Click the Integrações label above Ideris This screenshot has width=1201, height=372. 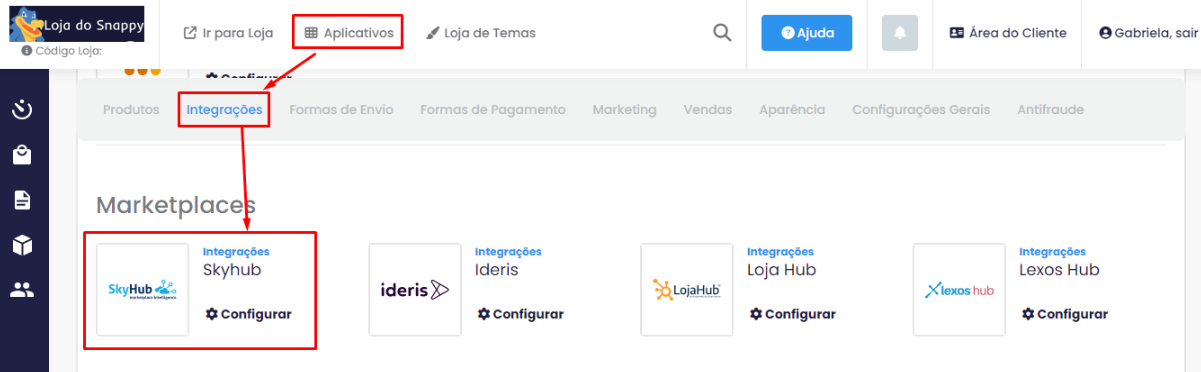[508, 252]
